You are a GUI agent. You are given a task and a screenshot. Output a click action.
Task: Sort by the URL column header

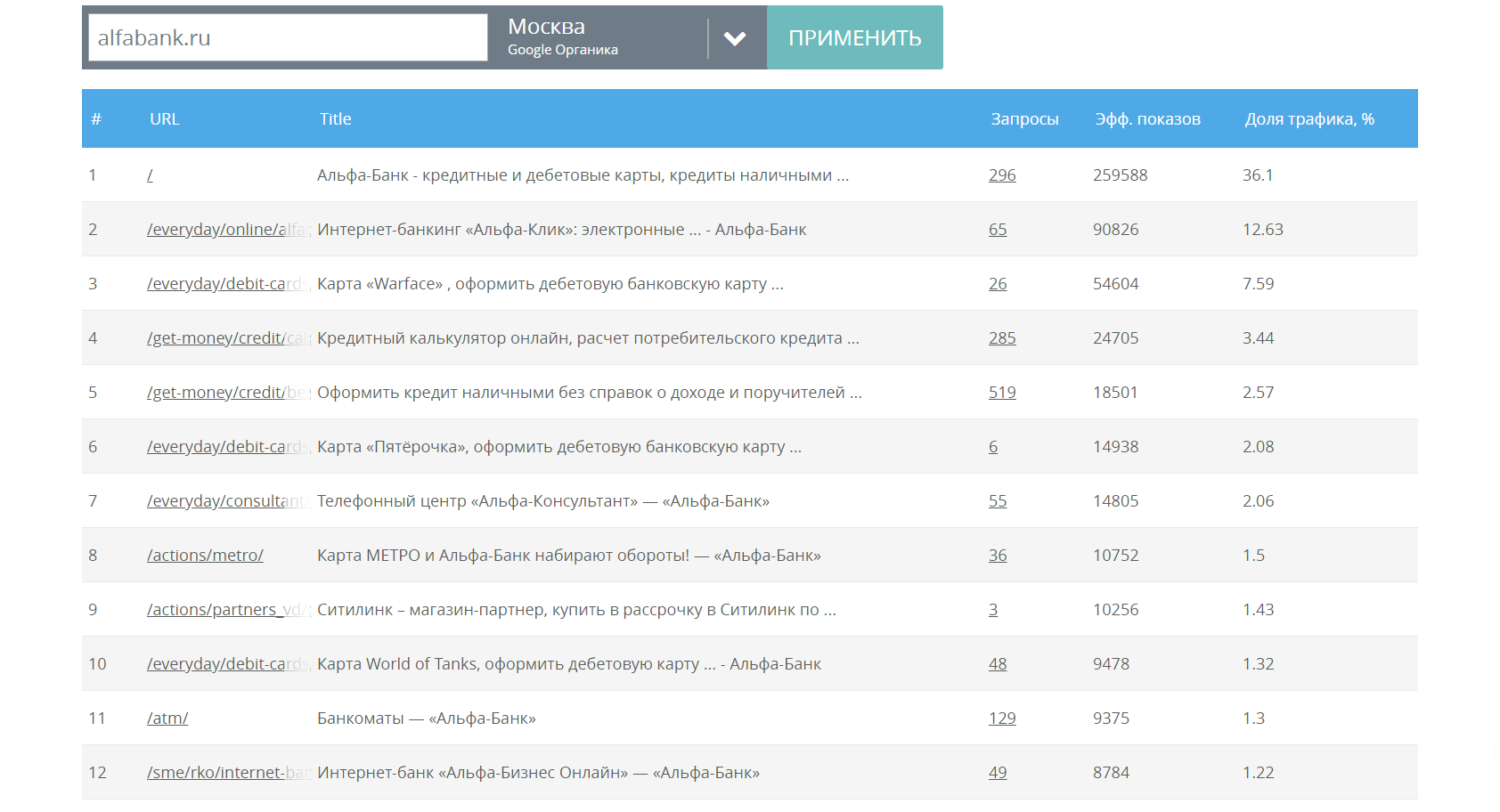[165, 119]
